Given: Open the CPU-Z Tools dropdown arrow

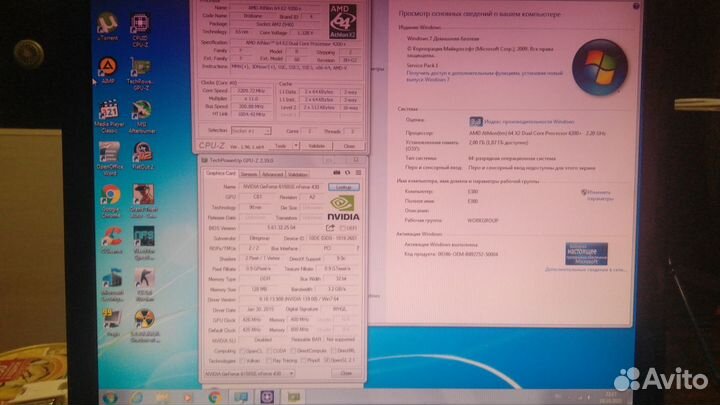Looking at the screenshot, I should click(296, 146).
